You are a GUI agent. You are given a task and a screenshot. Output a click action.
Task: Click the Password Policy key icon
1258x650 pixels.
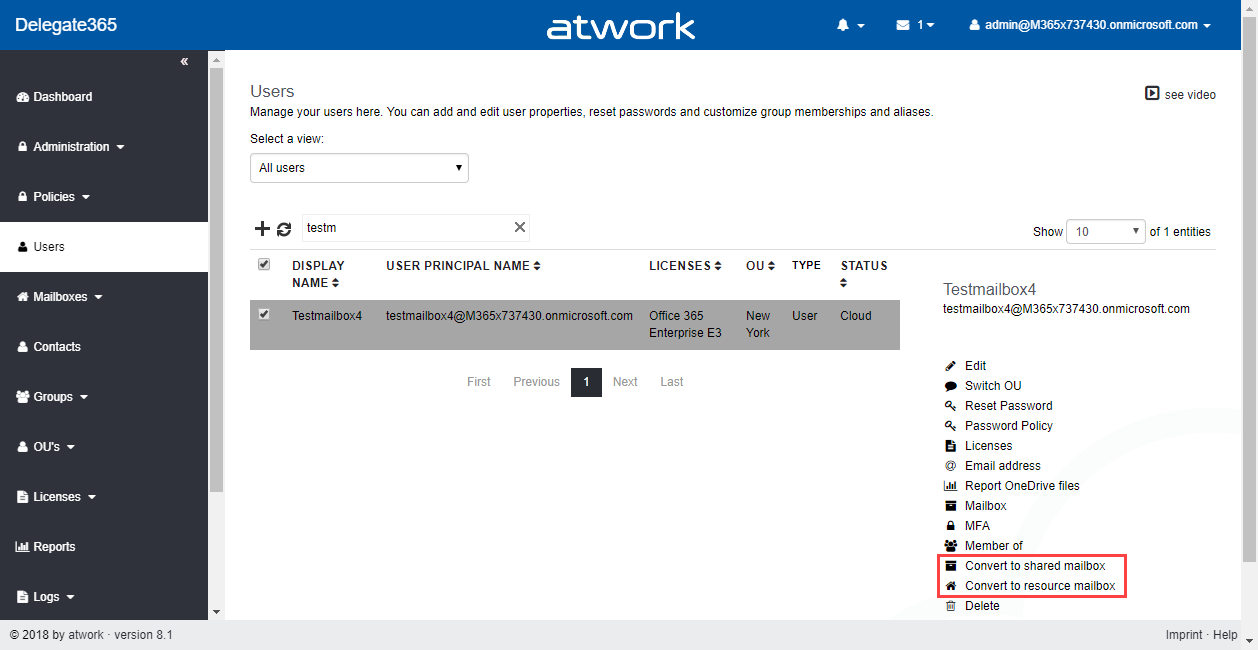click(951, 426)
